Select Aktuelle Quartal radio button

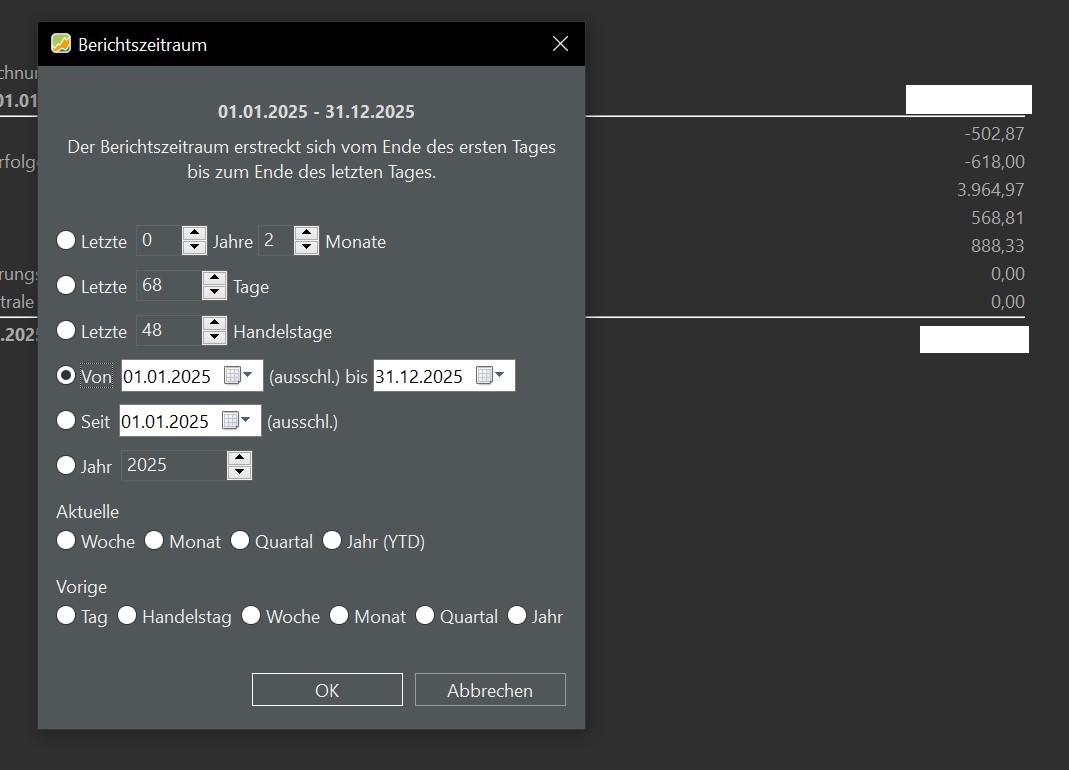(x=240, y=540)
